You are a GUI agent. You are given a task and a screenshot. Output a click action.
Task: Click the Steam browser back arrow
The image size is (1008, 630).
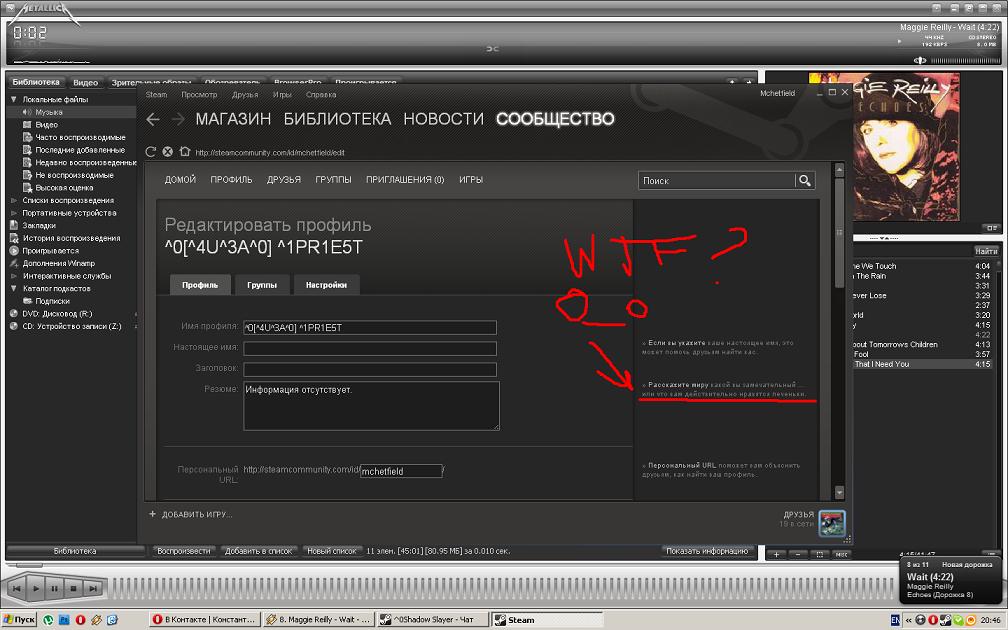tap(153, 119)
